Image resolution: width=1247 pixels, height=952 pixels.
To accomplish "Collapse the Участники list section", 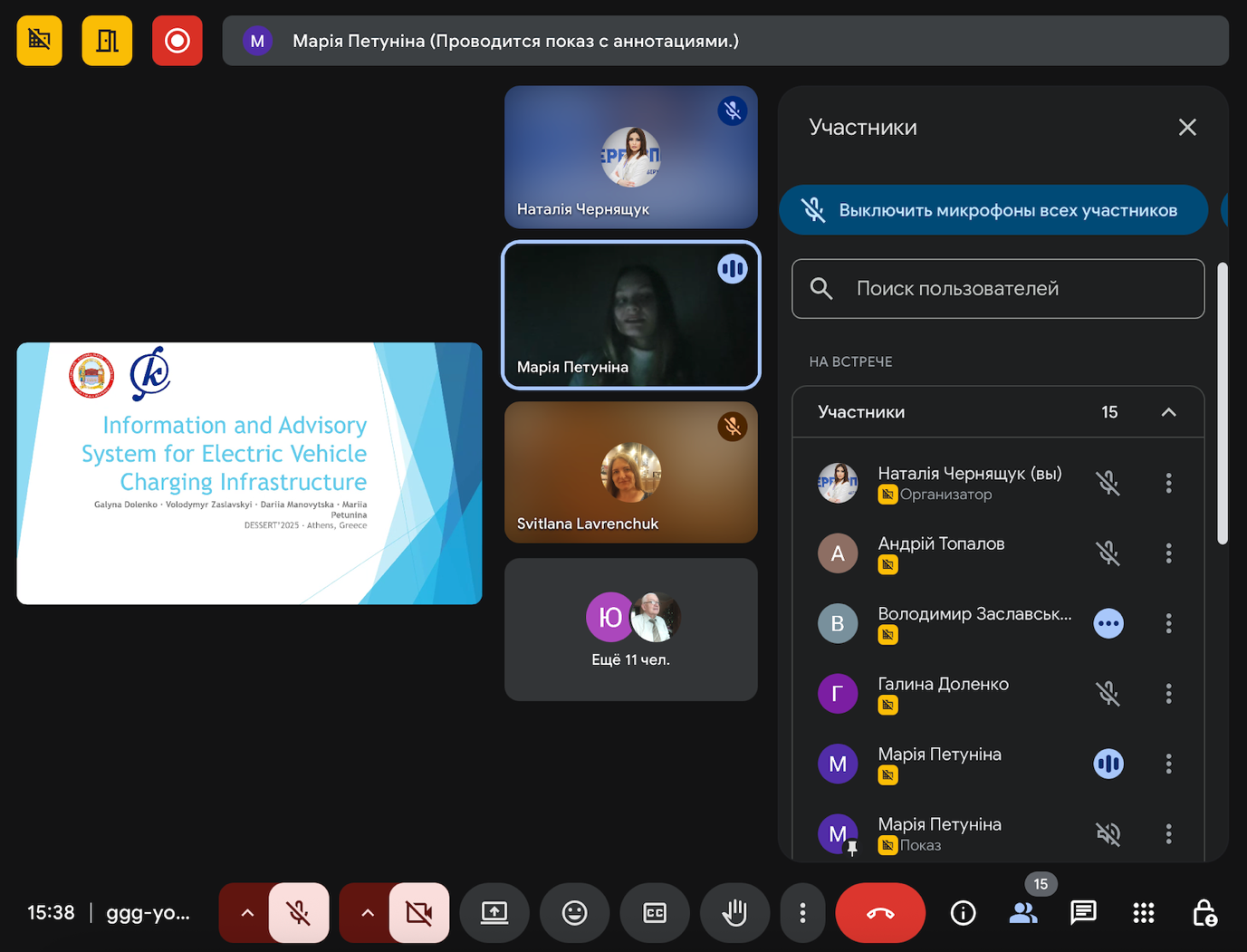I will coord(1168,412).
